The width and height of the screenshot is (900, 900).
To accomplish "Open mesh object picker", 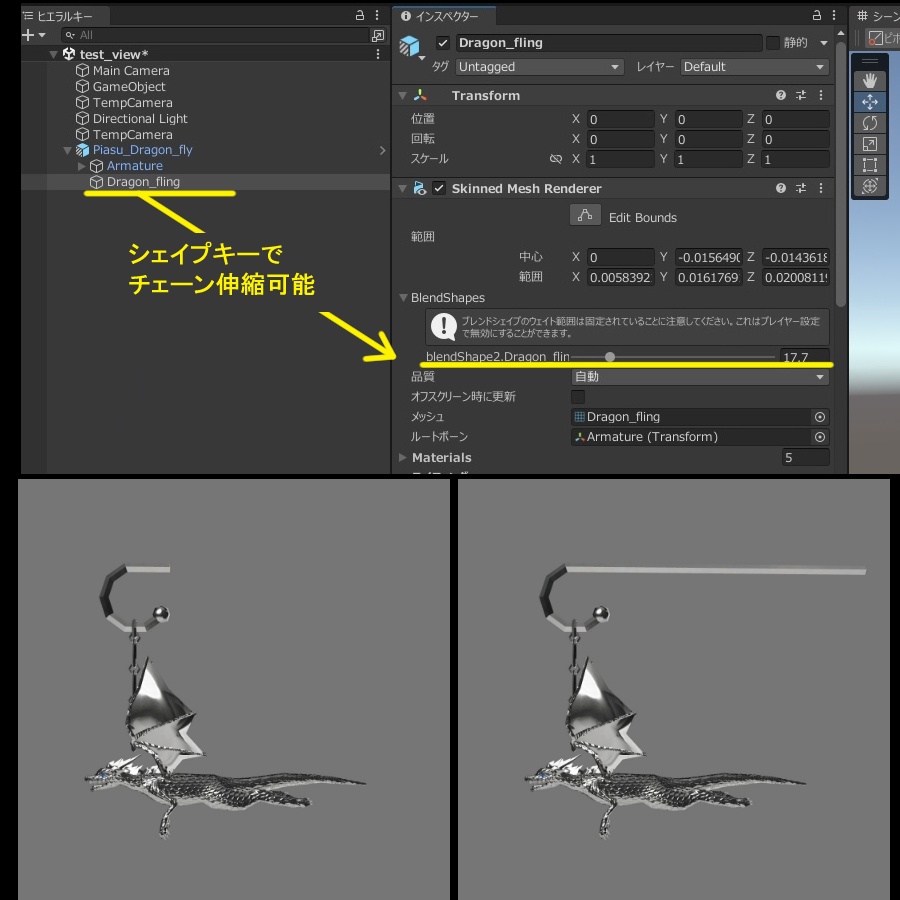I will click(x=820, y=417).
